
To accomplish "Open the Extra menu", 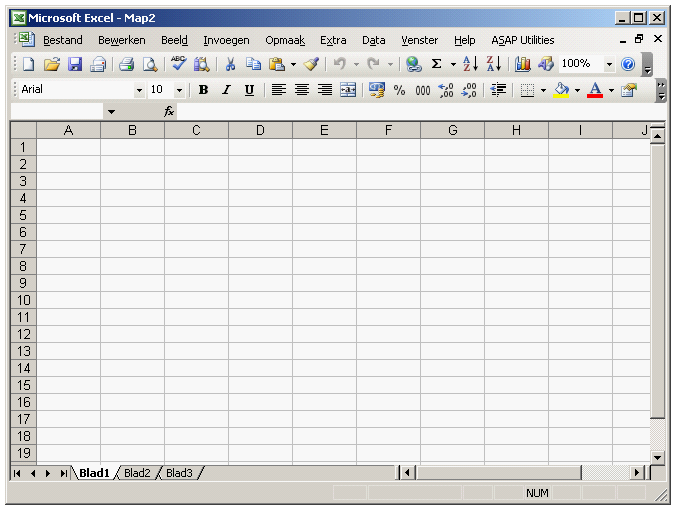I will click(x=333, y=40).
